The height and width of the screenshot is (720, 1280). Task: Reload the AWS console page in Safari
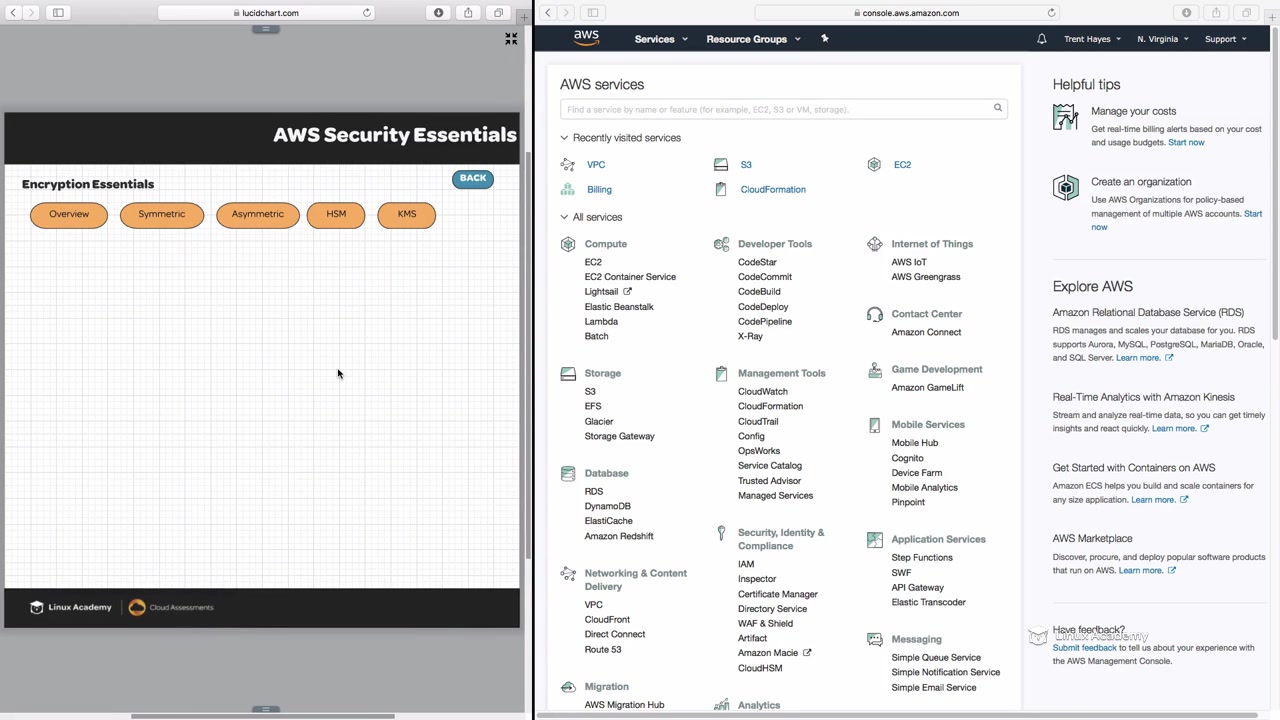[1051, 13]
